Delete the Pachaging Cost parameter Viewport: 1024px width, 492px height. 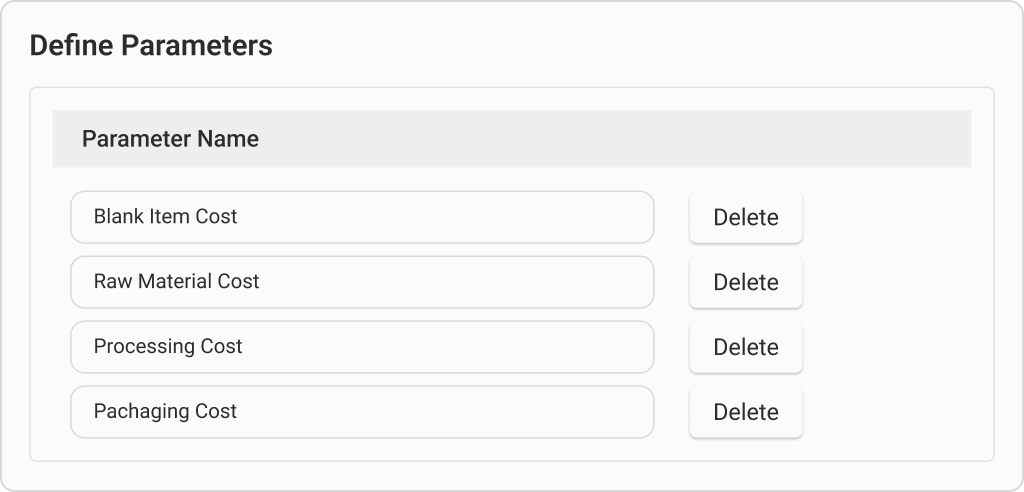pos(745,413)
